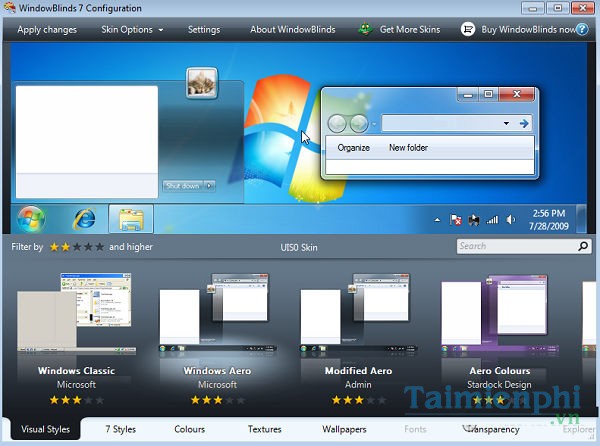Click the Get More Skins frog icon

[365, 29]
